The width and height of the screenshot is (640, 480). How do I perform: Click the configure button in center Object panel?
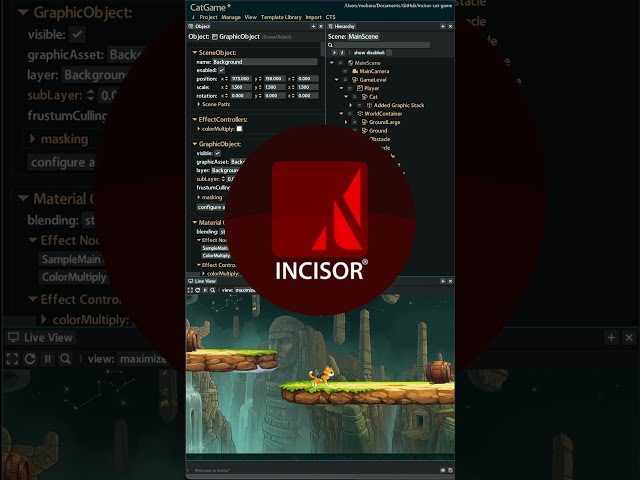211,207
